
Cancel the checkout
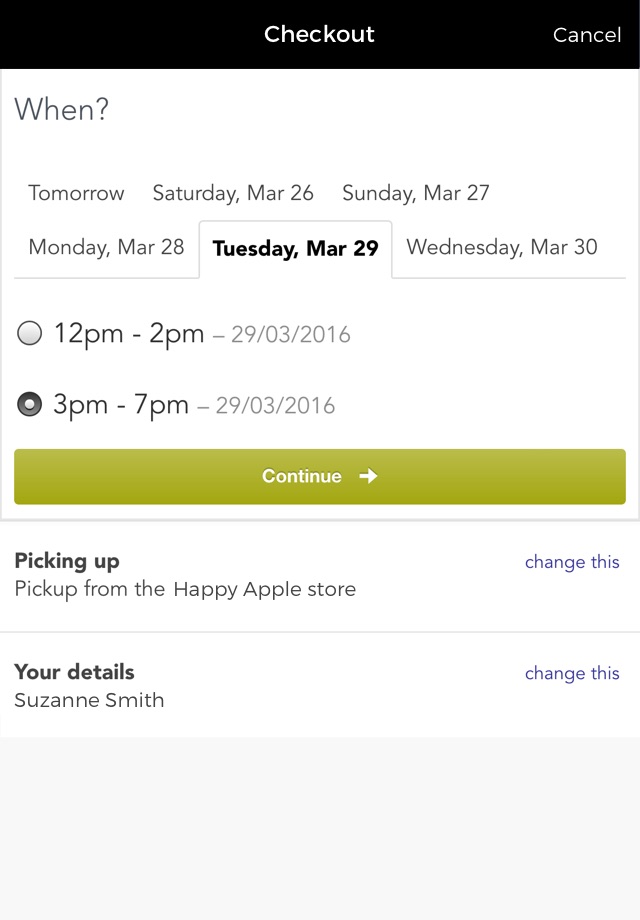click(x=587, y=35)
